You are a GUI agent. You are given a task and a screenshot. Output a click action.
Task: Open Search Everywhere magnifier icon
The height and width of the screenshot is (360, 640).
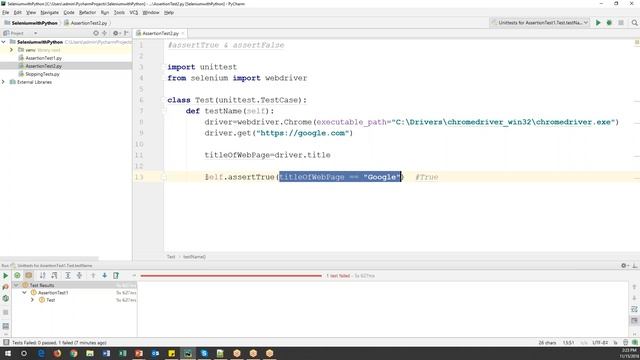(634, 23)
